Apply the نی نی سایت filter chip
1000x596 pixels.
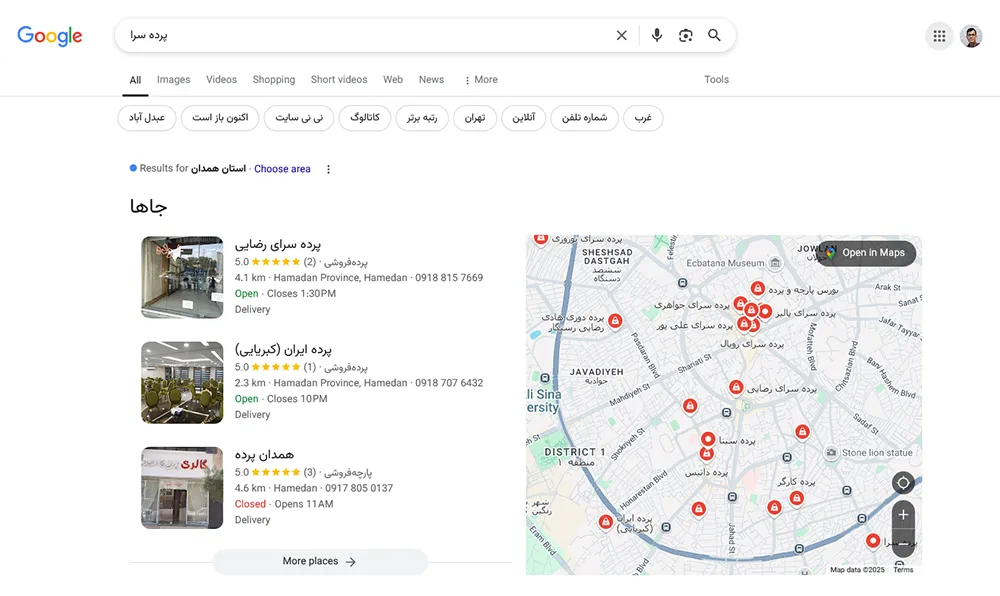299,118
